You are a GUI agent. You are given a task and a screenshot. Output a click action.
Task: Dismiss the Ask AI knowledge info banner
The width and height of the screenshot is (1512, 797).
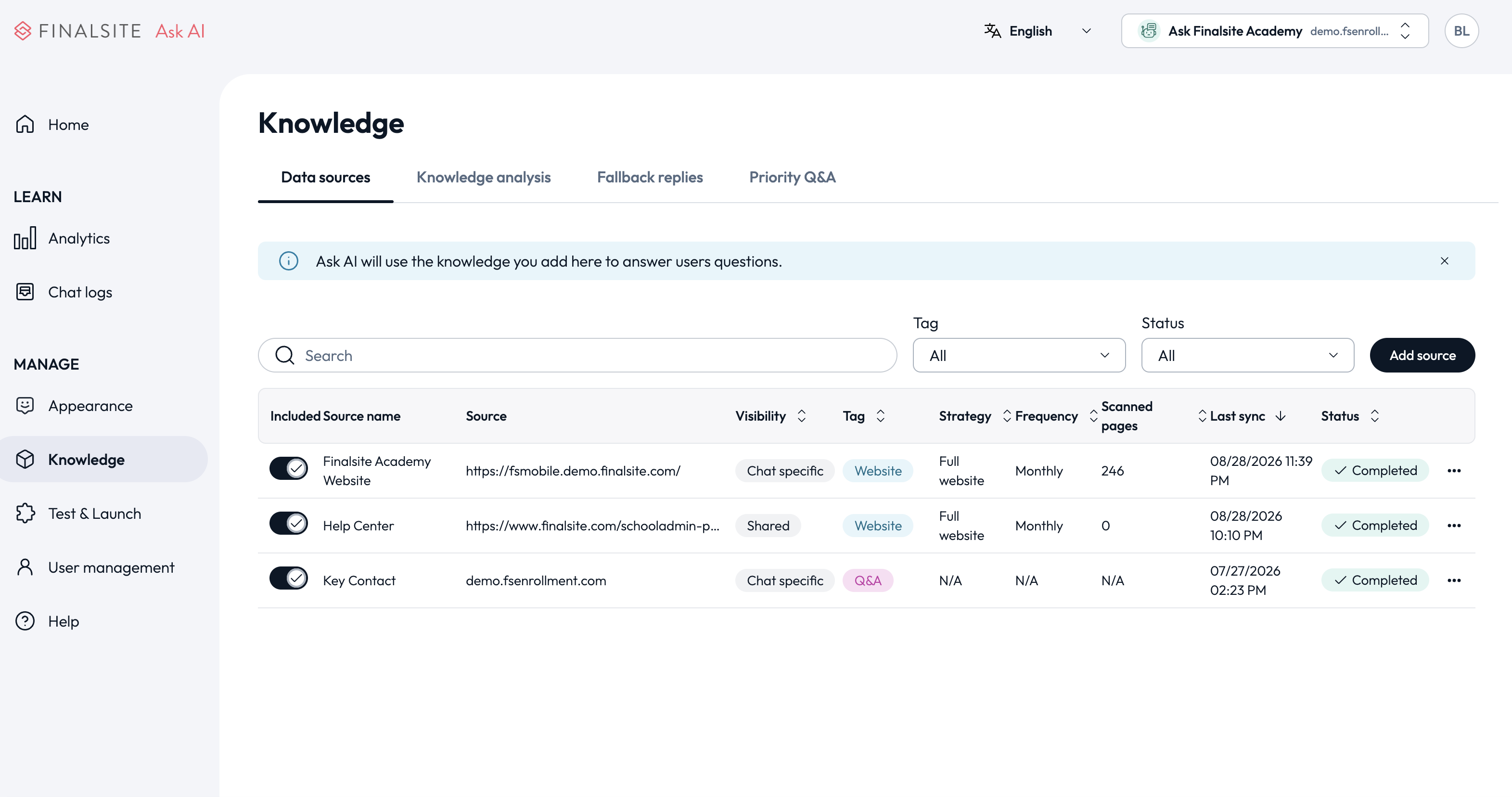coord(1445,261)
